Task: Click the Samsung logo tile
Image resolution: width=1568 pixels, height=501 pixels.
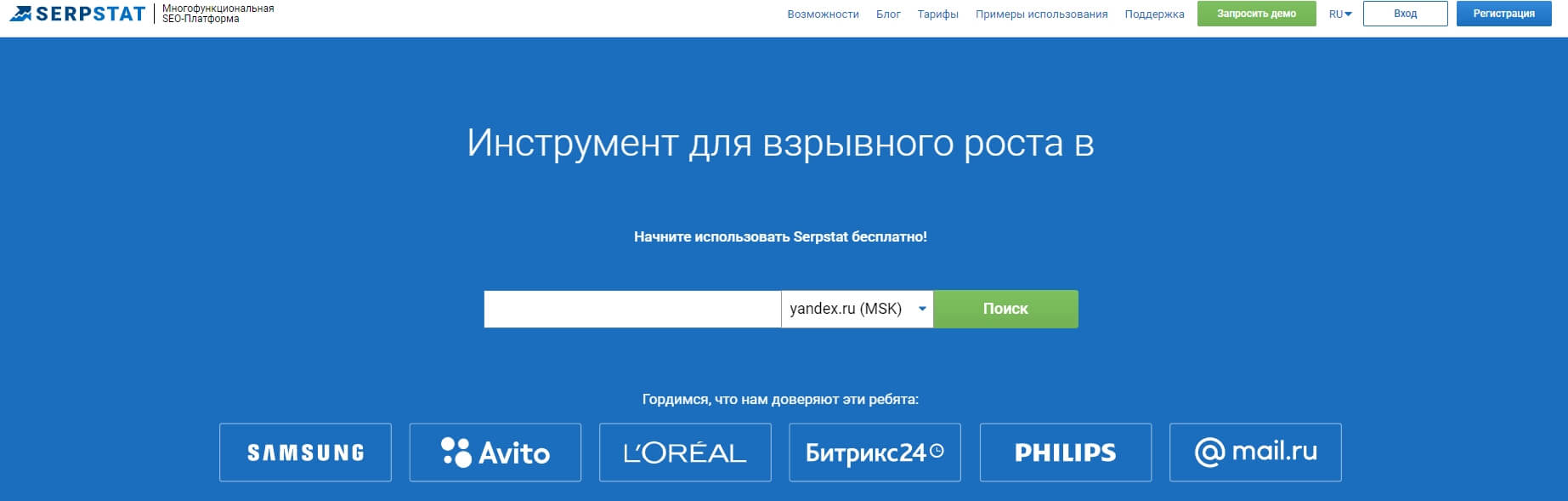Action: click(x=305, y=453)
